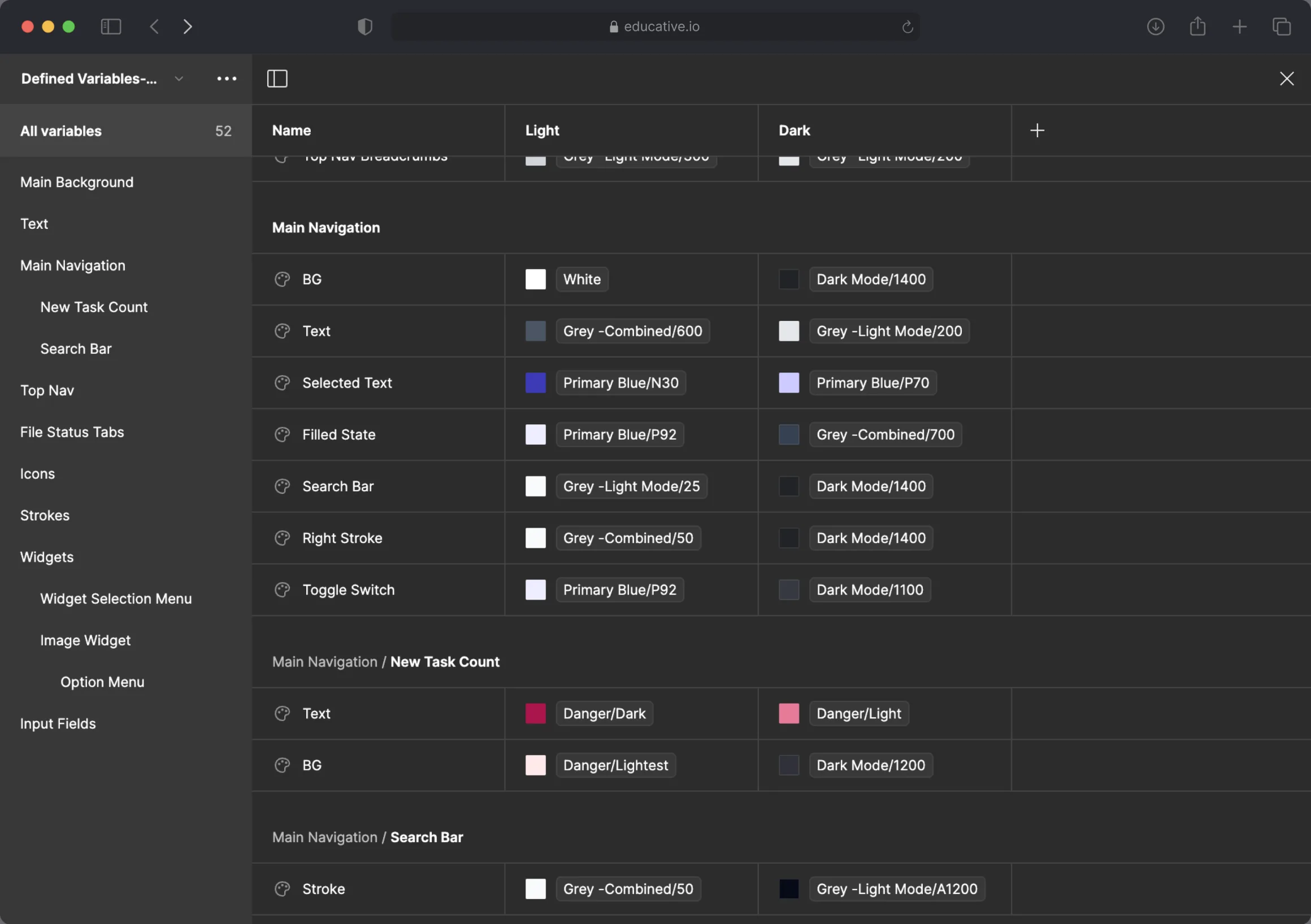Click the Primary Blue/N30 color swatch
Screen dimensions: 1311x924
click(535, 383)
